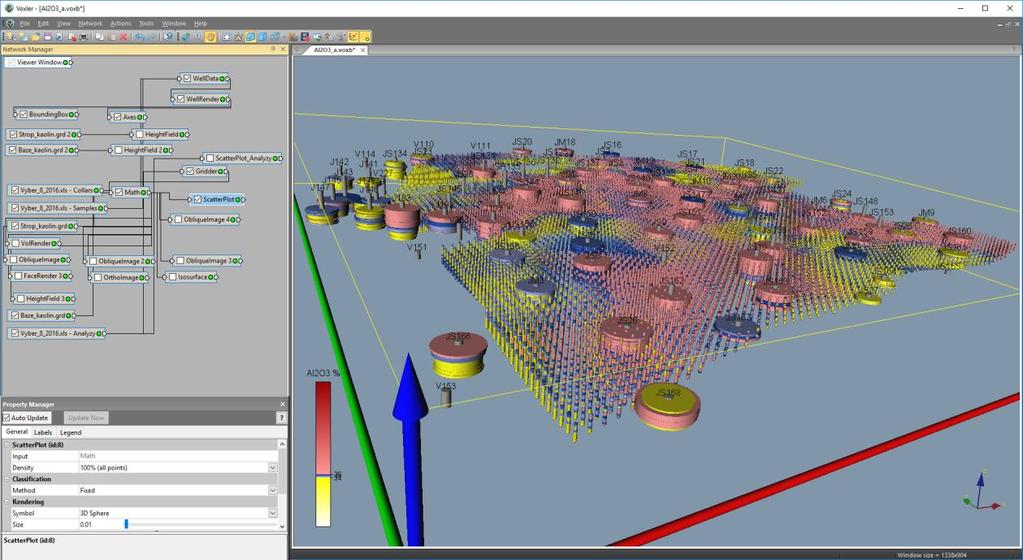Switch to the Labels tab
Screen dimensions: 1023x560
tap(42, 432)
